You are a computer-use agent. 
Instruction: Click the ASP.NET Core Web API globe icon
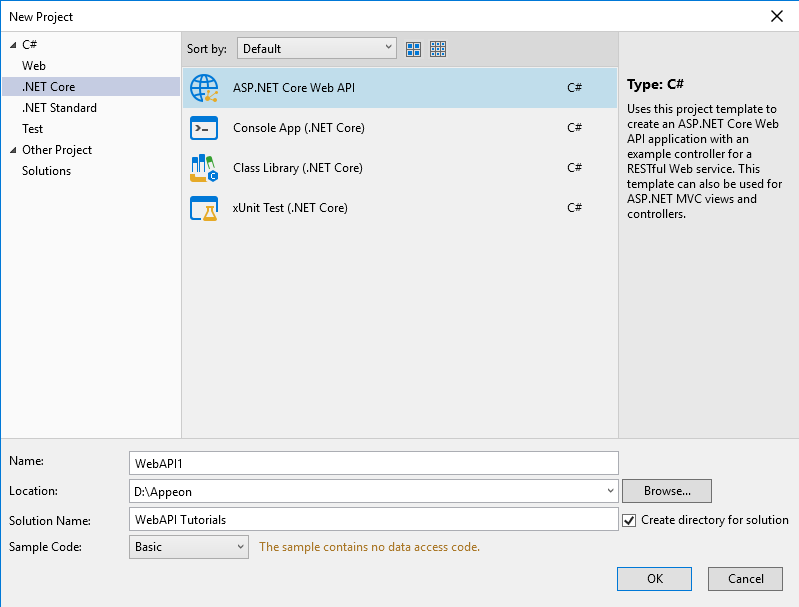coord(204,88)
